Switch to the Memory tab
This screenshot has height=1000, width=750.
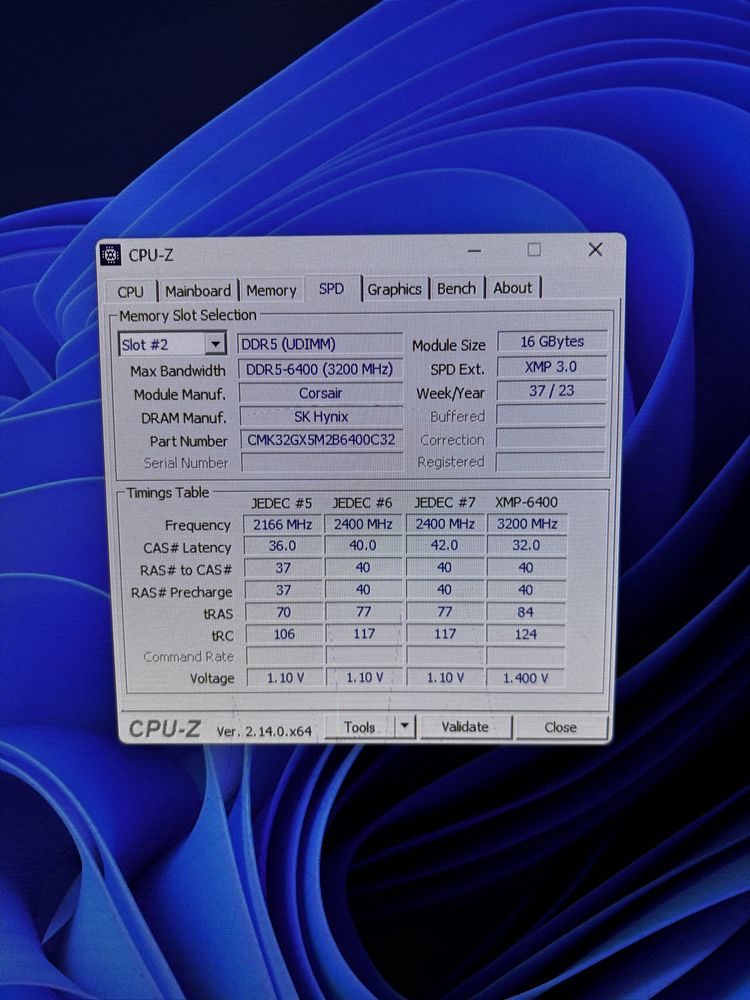tap(271, 290)
